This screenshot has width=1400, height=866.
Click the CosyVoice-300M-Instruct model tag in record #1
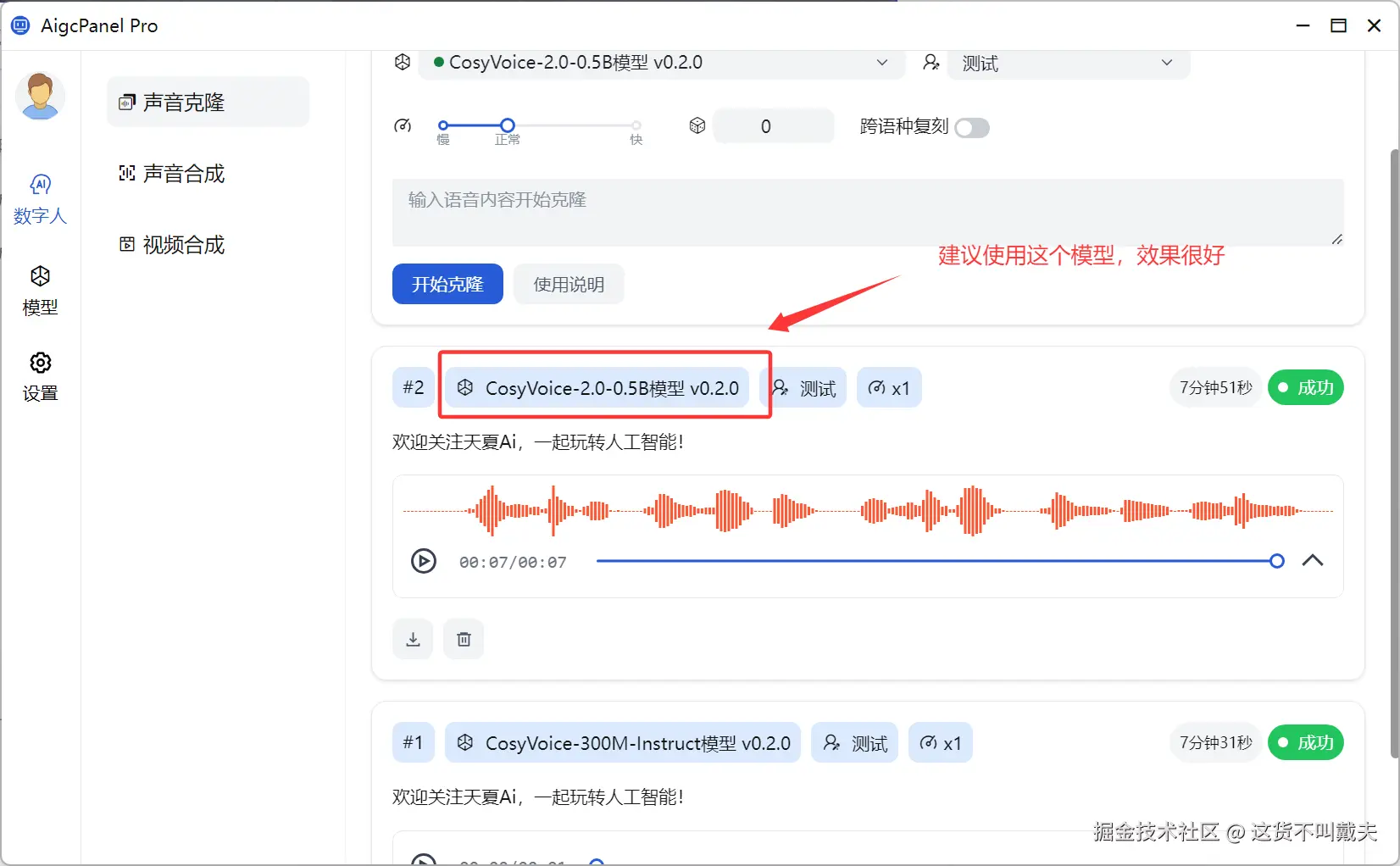623,743
